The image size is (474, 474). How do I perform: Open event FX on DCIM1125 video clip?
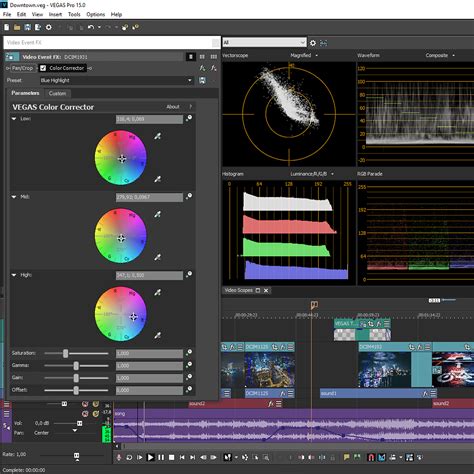tap(283, 347)
